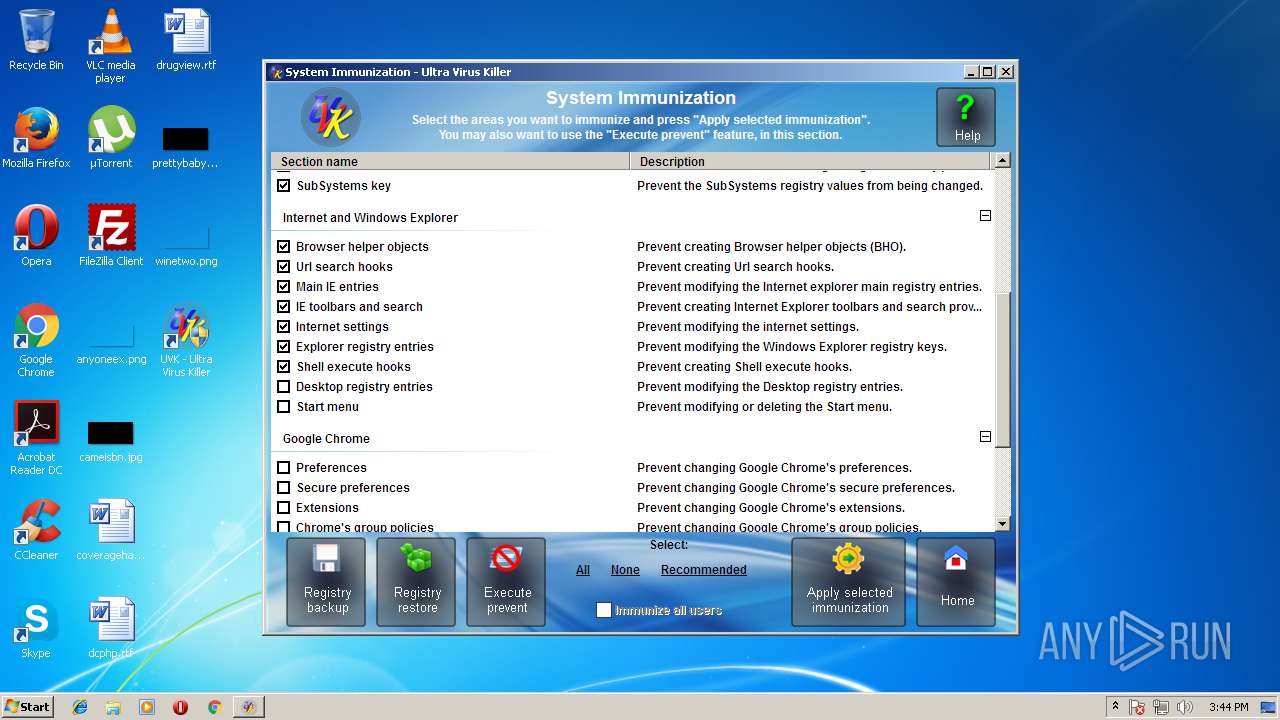Click Apply selected immunization
The image size is (1280, 720).
849,582
